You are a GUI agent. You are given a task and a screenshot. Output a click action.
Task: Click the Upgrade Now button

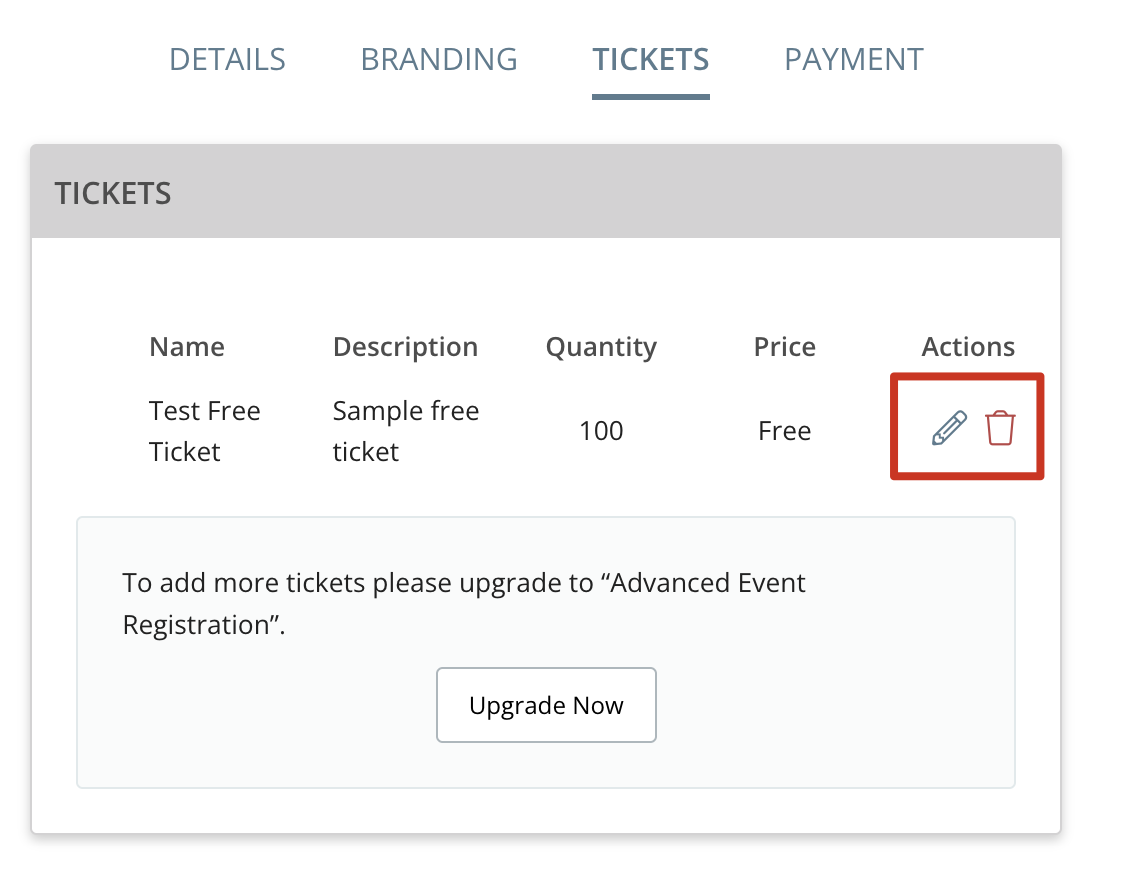[x=546, y=705]
